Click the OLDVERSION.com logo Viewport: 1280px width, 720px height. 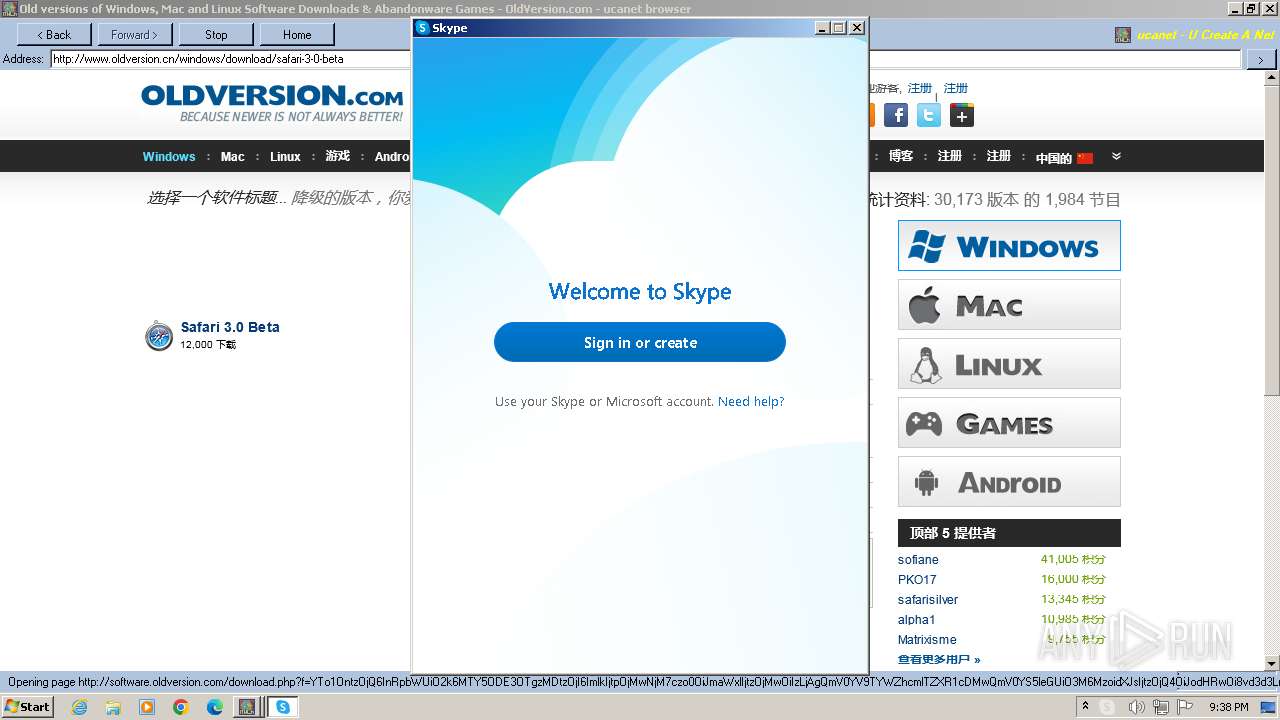point(272,103)
